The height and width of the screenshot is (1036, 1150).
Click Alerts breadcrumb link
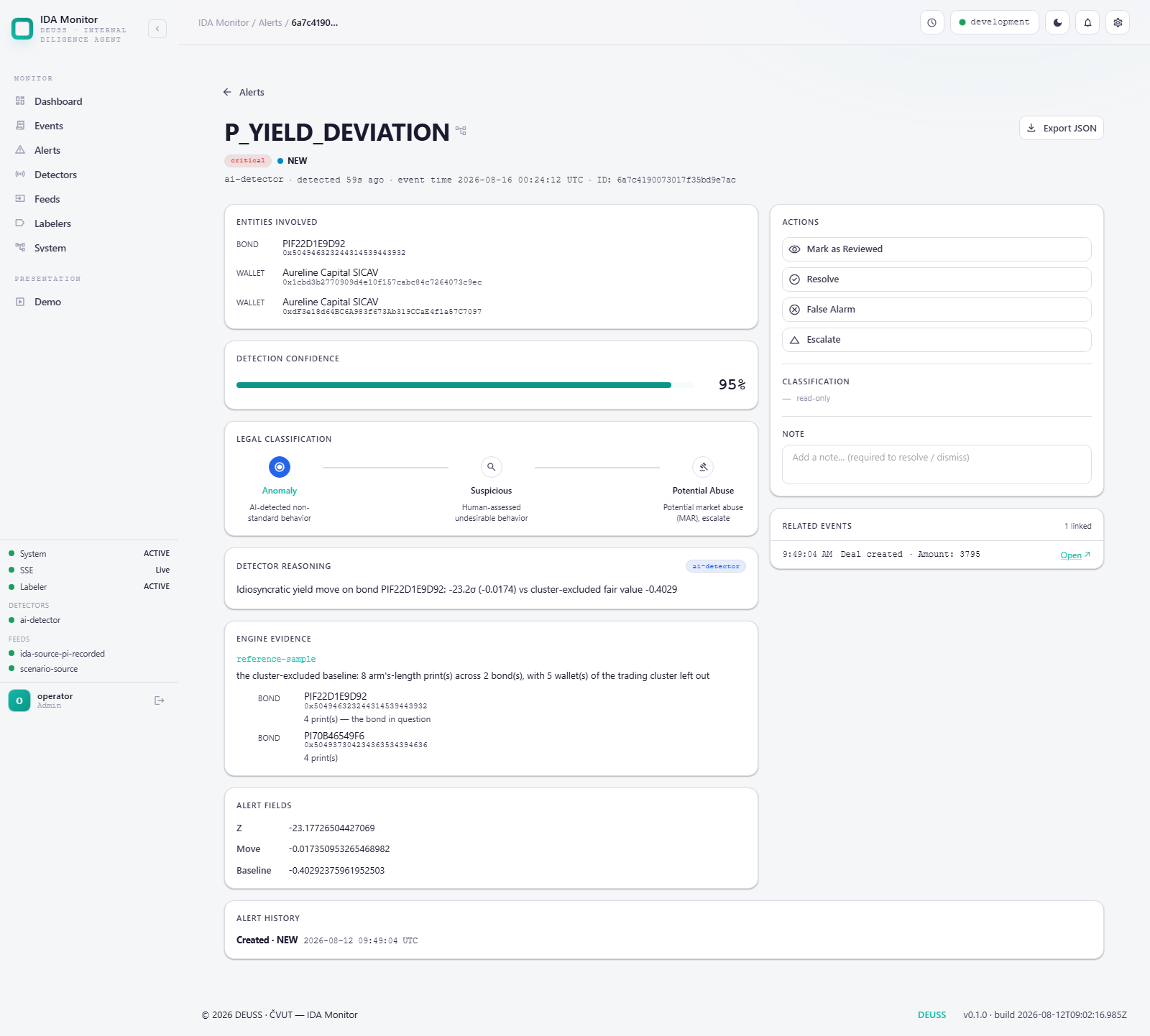(x=270, y=23)
